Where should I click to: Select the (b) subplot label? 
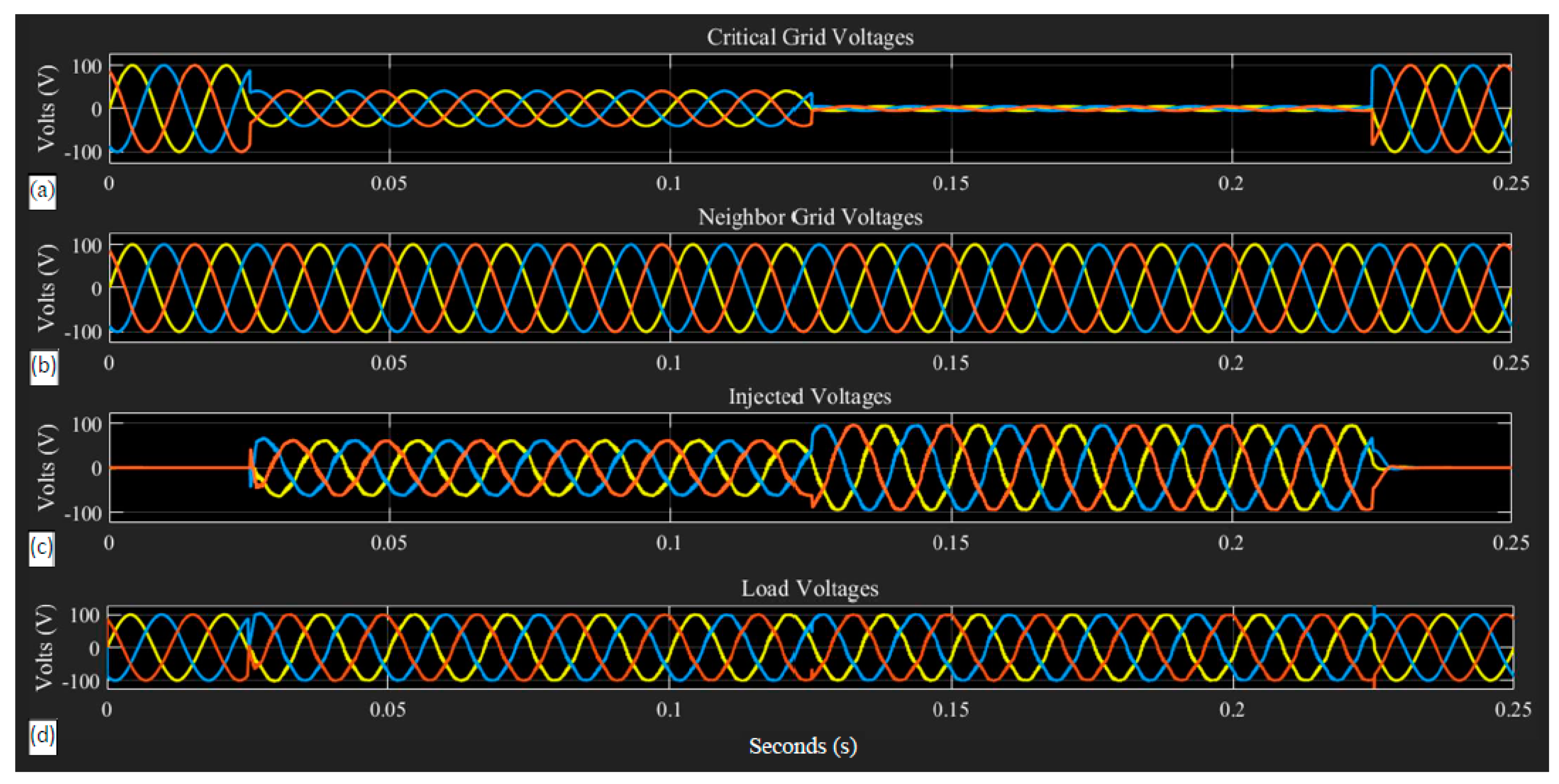click(44, 367)
